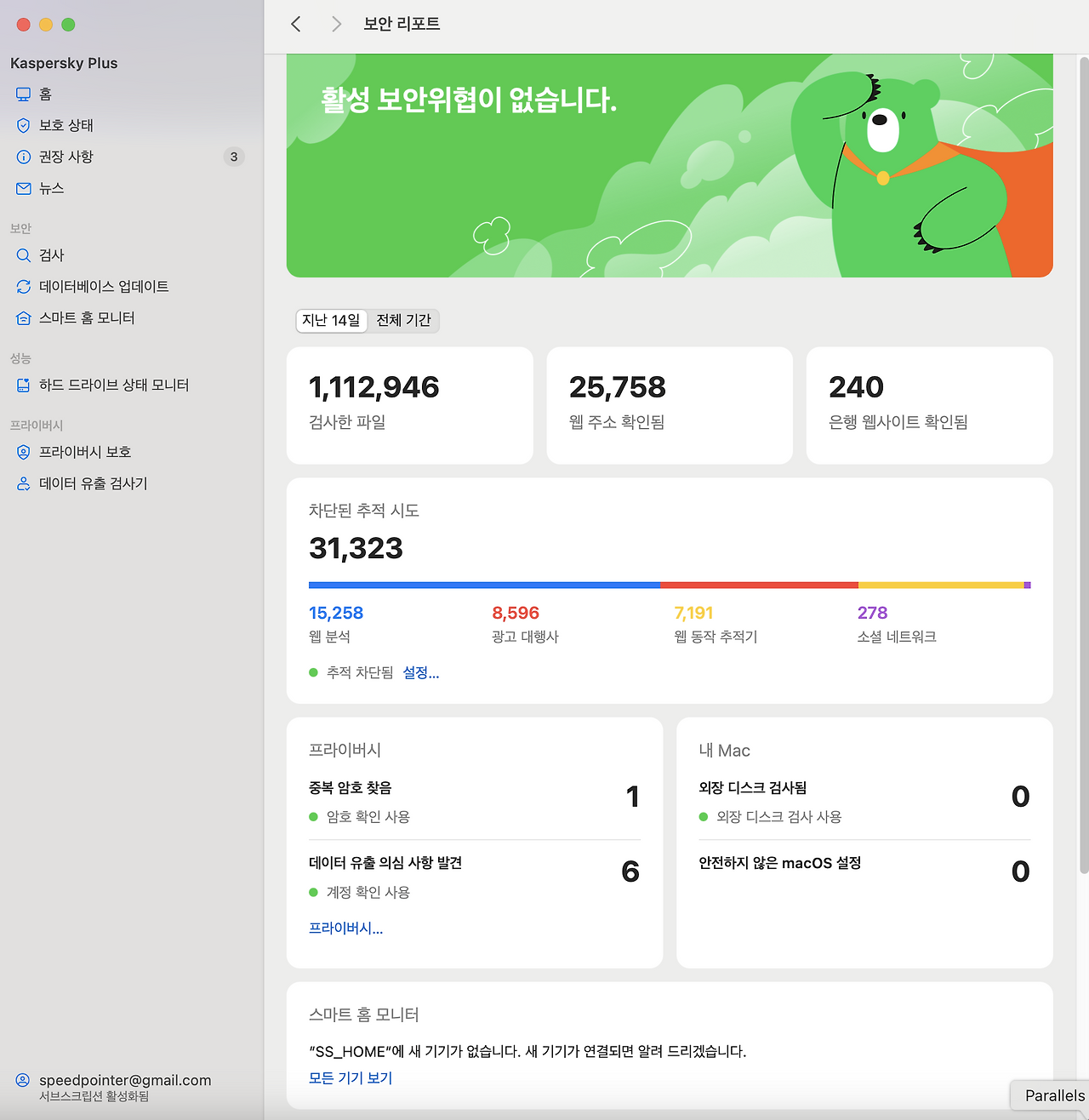Click the 데이터 유출 검사기 person icon

[x=24, y=483]
